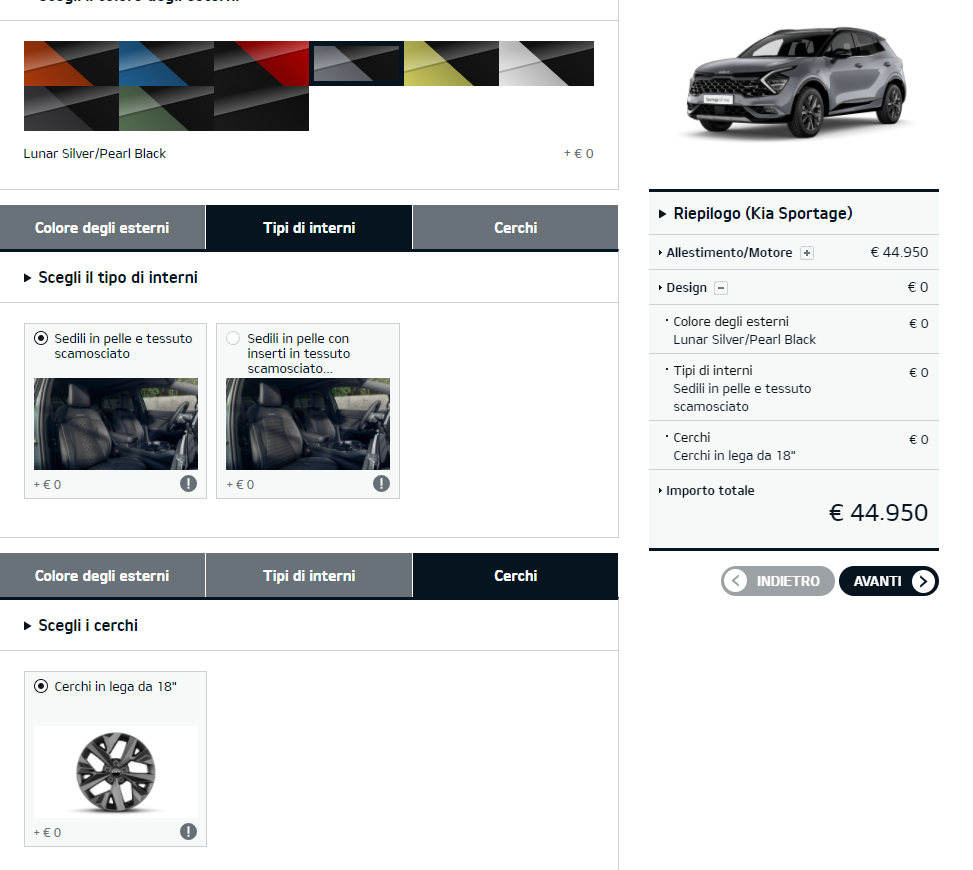Click the Importo totale label
Viewport: 973px width, 870px height.
710,490
